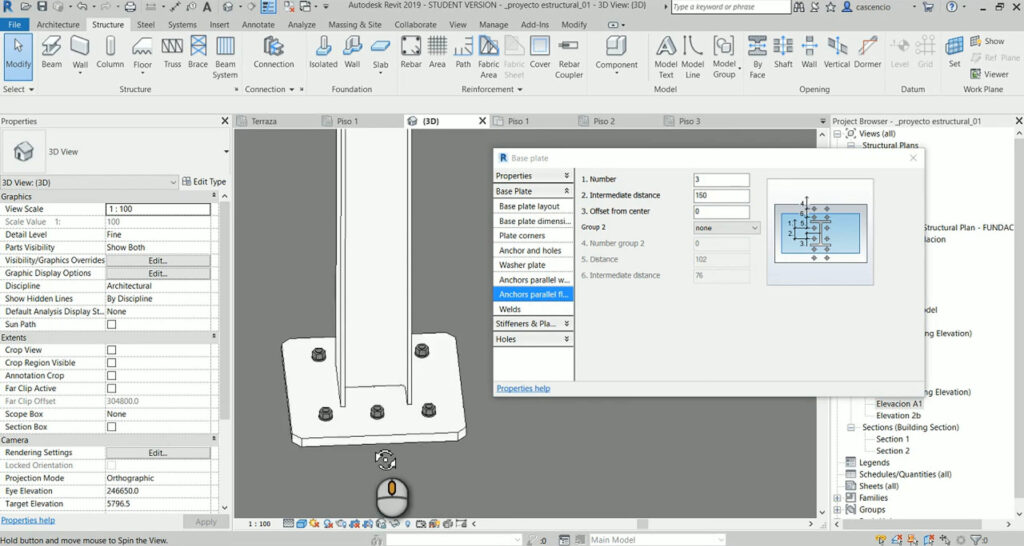This screenshot has height=546, width=1024.
Task: Select the Column tool
Action: [x=110, y=52]
